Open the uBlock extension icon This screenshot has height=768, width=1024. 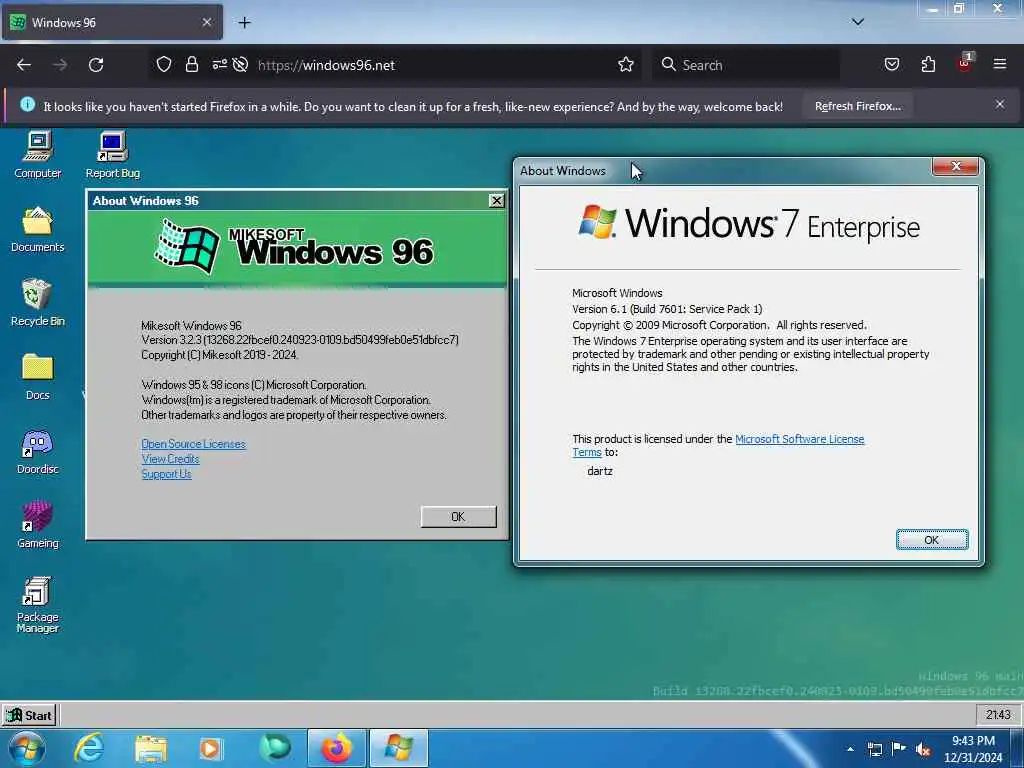[x=965, y=64]
